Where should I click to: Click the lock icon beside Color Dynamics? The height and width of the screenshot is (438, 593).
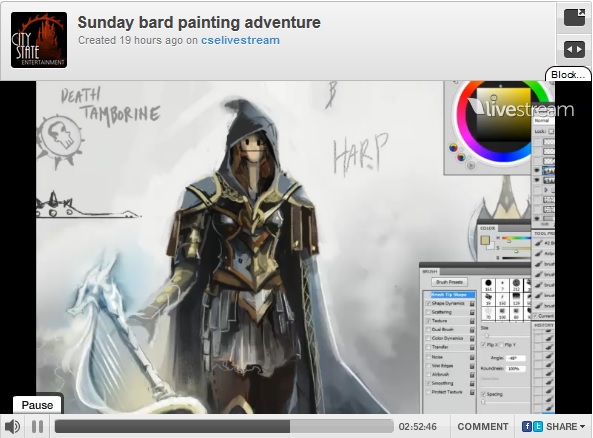point(472,338)
